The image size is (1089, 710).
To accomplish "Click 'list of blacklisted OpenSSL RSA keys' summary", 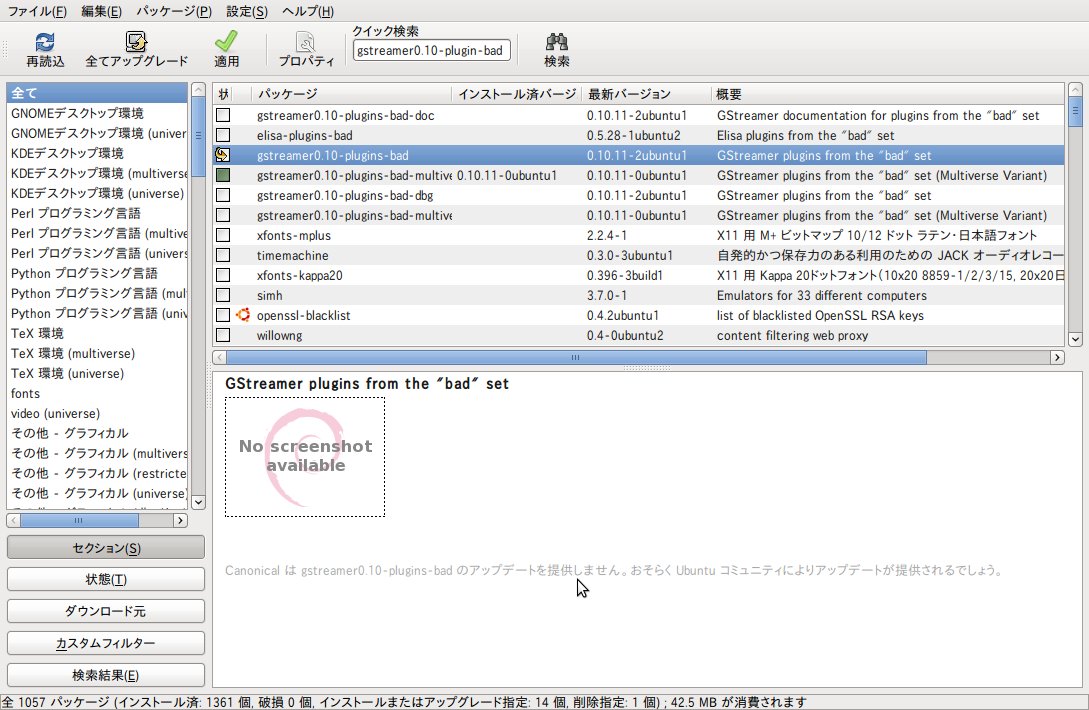I will coord(820,315).
